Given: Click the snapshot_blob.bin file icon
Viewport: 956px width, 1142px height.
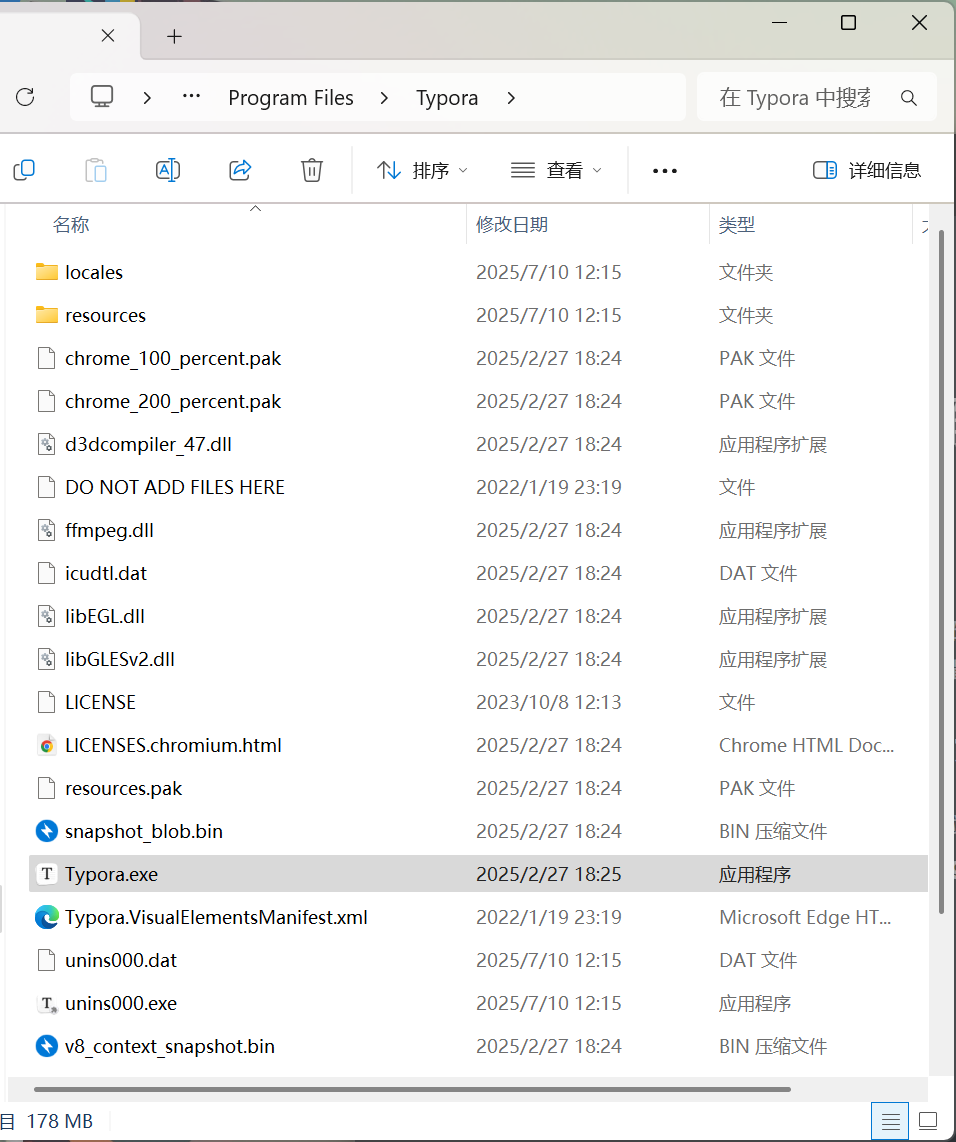Looking at the screenshot, I should (46, 831).
